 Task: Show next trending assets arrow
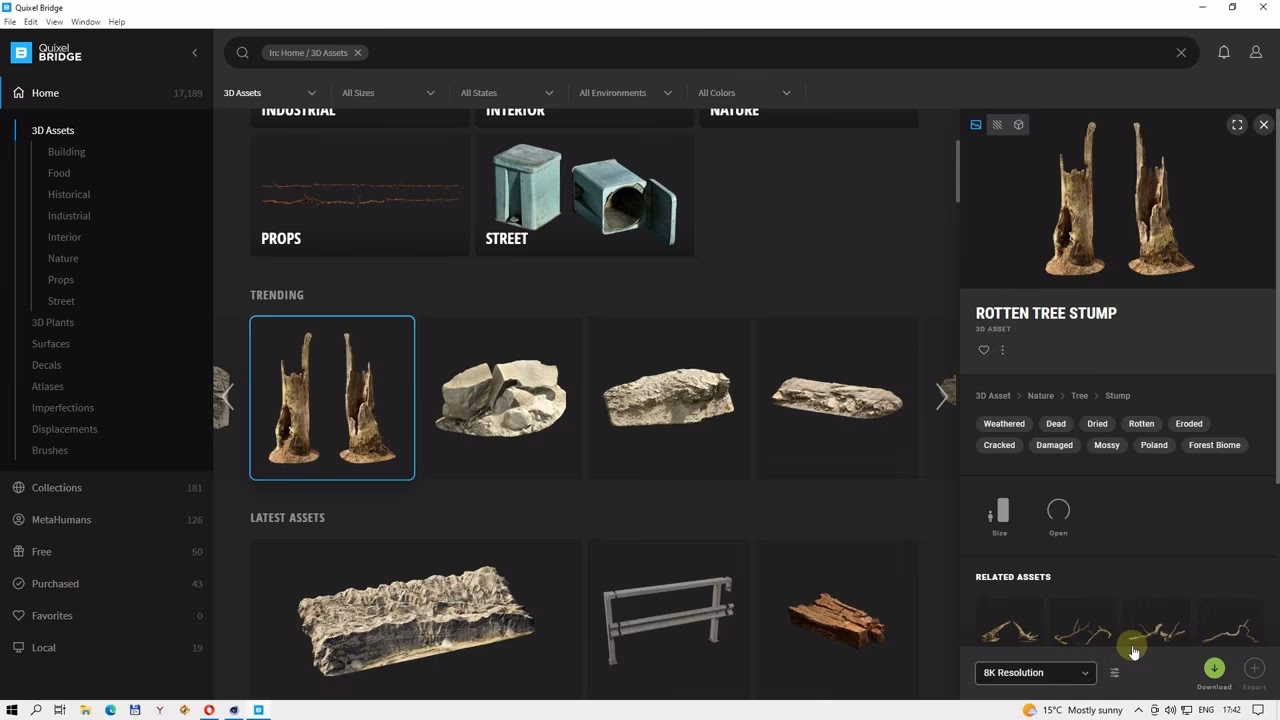coord(942,397)
